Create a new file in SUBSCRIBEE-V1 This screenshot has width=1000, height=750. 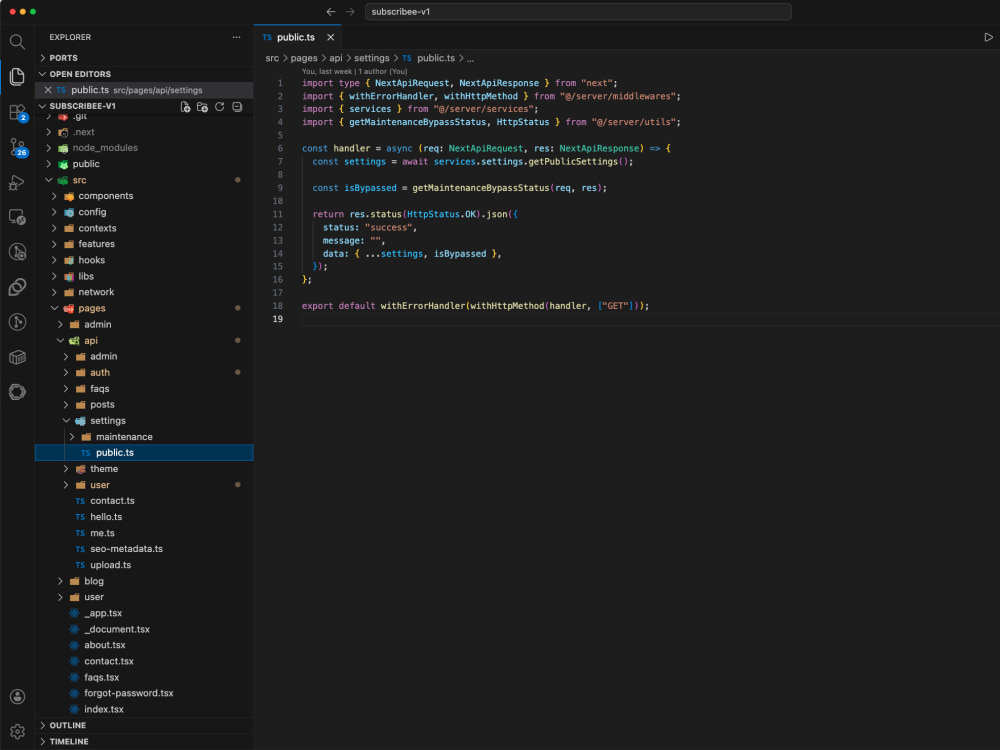click(x=185, y=107)
